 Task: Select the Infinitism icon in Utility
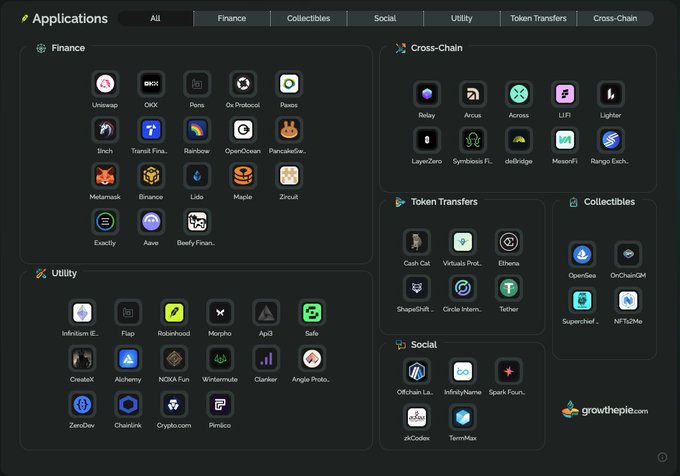pyautogui.click(x=82, y=313)
